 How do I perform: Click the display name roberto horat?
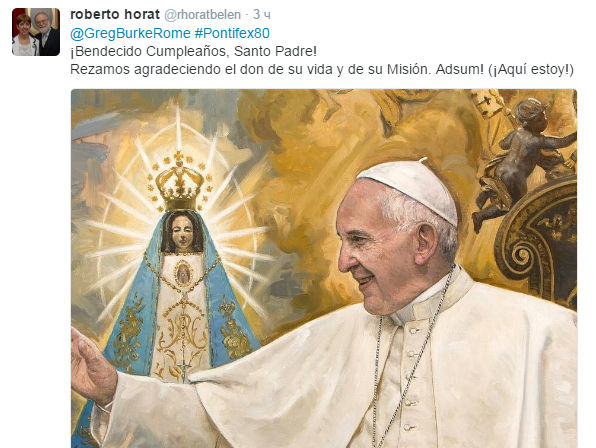[115, 14]
